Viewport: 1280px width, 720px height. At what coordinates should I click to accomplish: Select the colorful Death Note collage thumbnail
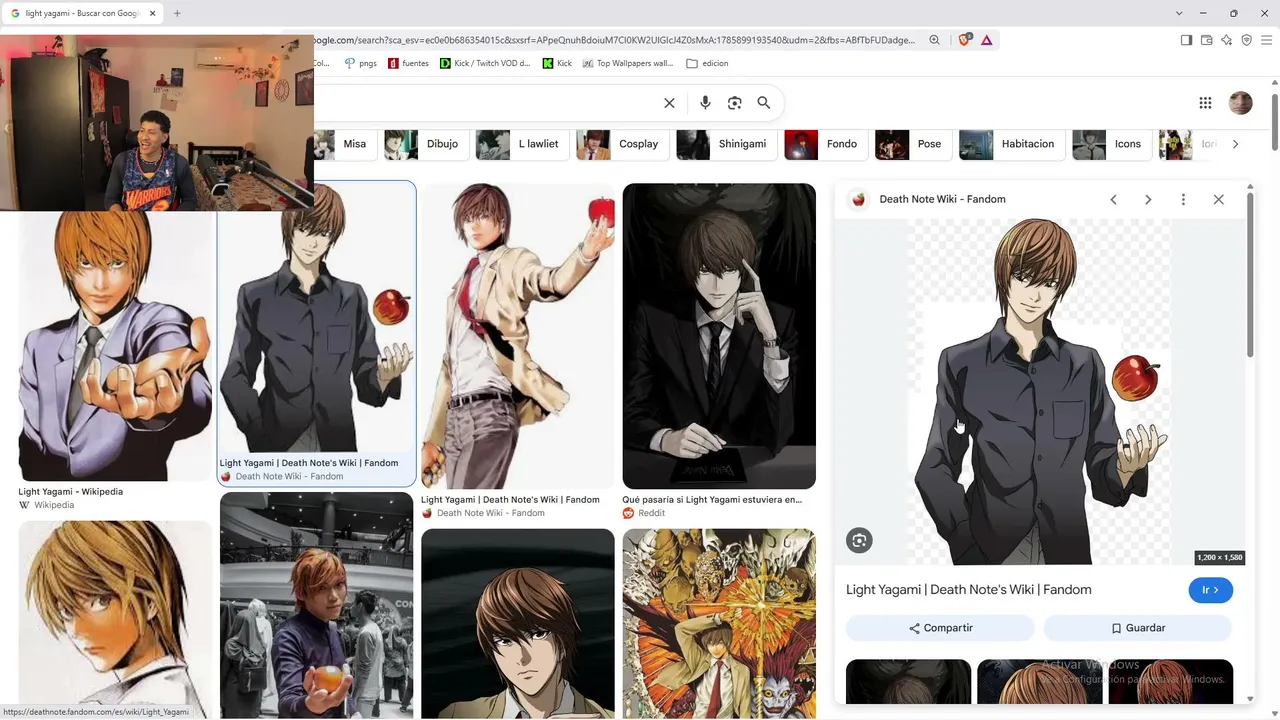(719, 624)
